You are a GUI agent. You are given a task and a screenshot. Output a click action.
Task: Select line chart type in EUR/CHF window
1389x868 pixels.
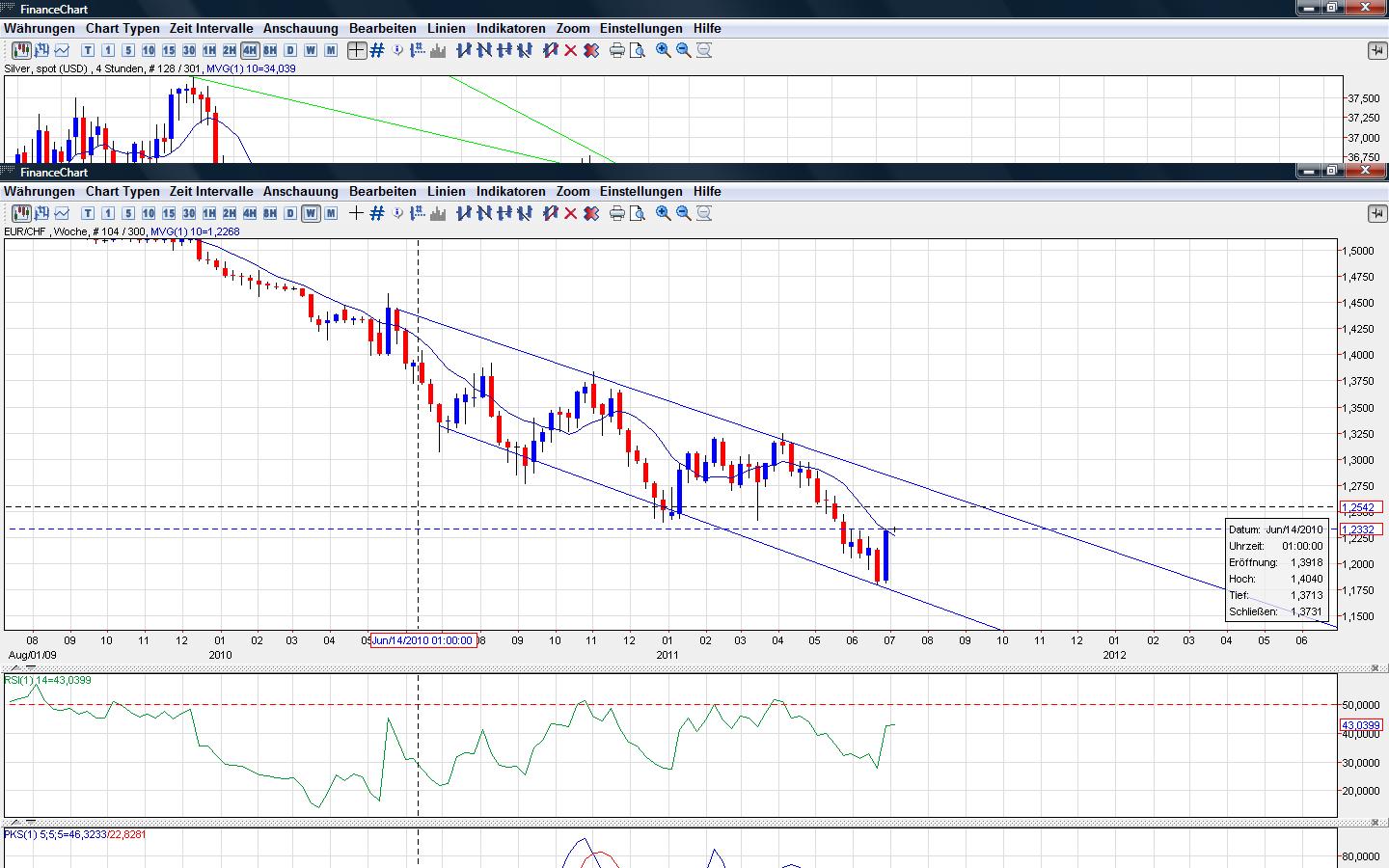pos(62,213)
